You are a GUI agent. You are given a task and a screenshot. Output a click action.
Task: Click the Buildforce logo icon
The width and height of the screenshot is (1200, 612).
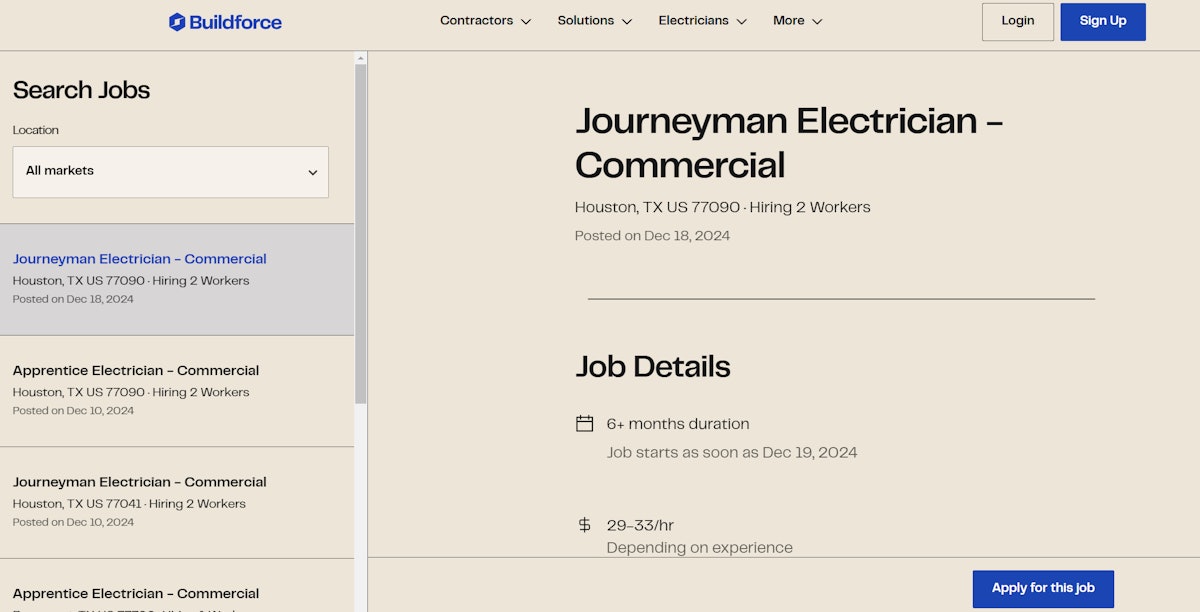pyautogui.click(x=176, y=20)
